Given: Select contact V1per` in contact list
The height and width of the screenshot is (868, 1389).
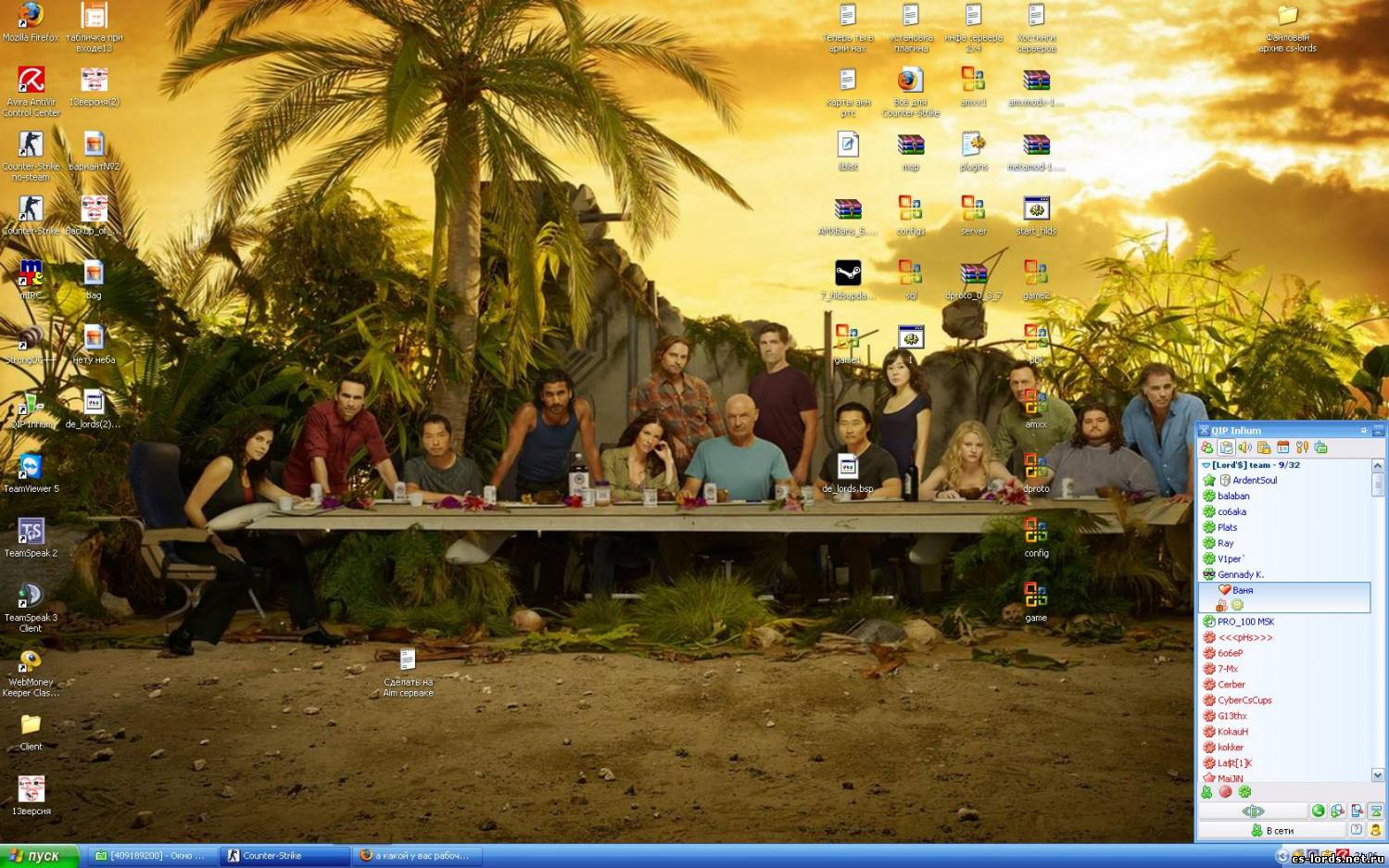Looking at the screenshot, I should [1284, 559].
